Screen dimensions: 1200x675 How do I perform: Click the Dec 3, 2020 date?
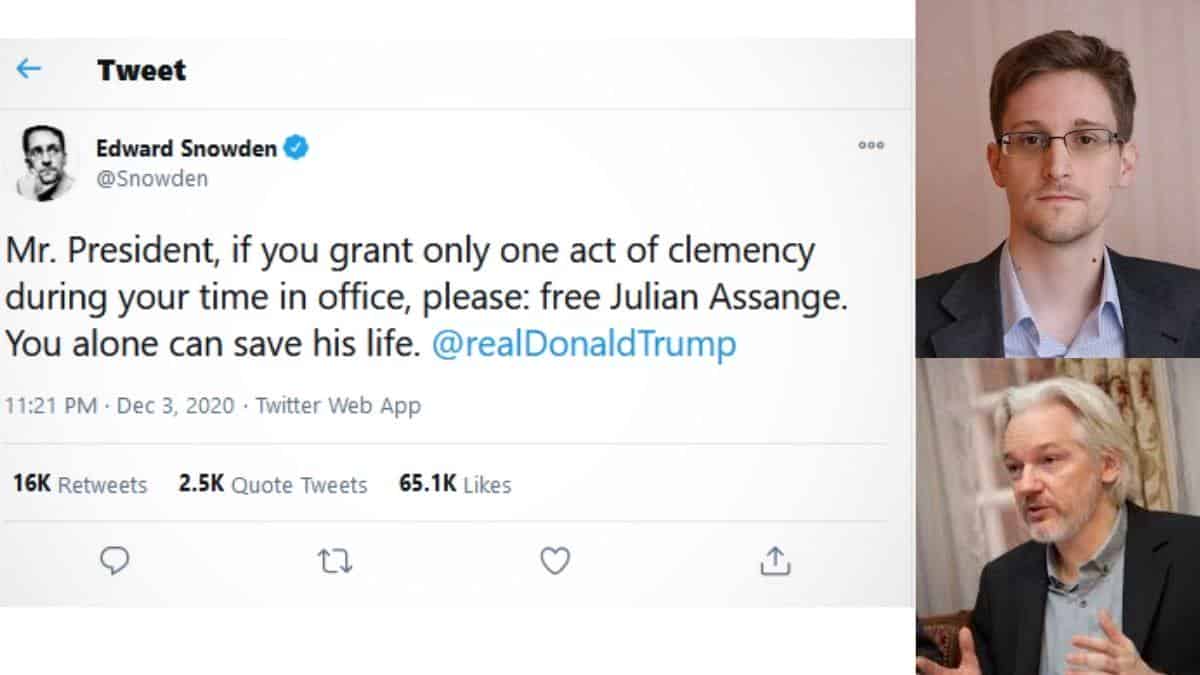point(176,406)
